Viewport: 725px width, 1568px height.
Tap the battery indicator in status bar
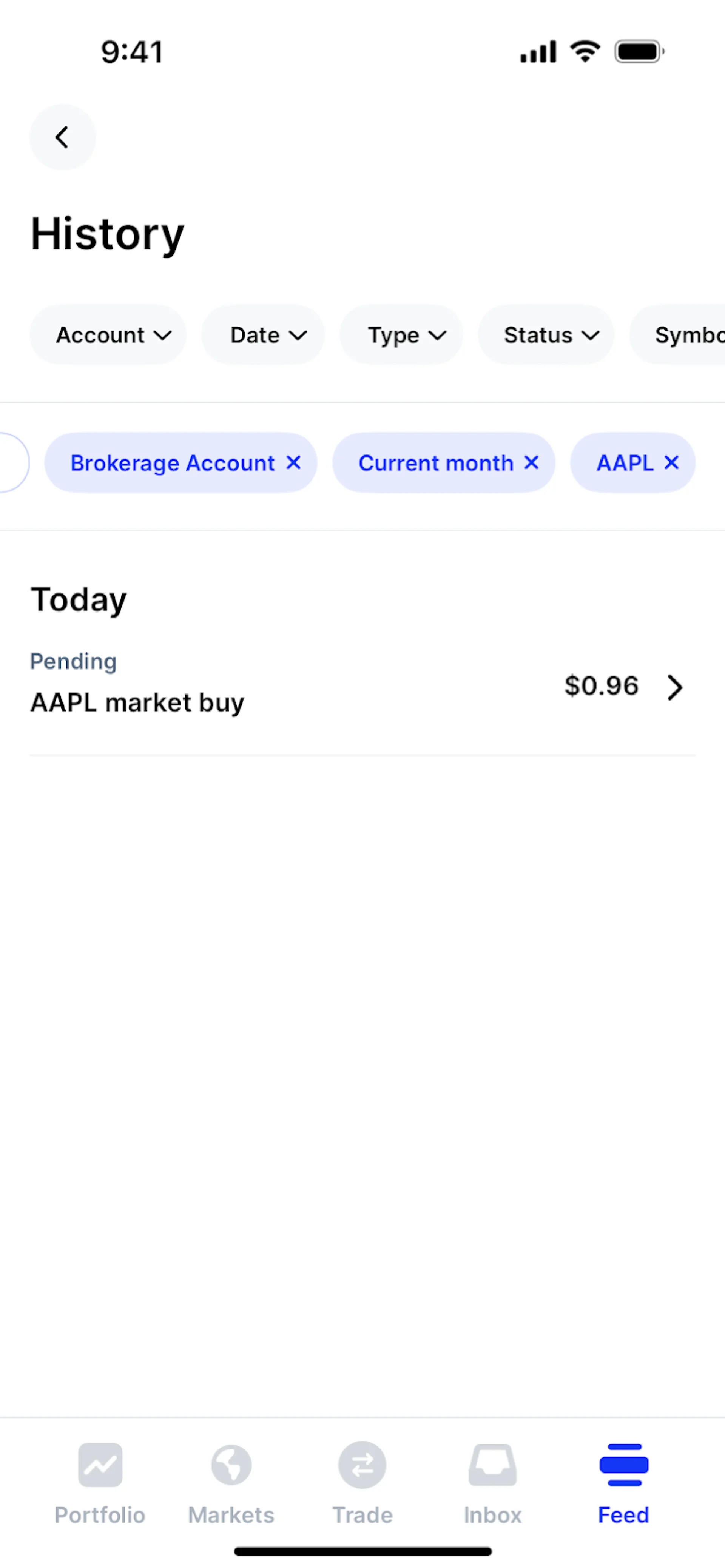[639, 52]
